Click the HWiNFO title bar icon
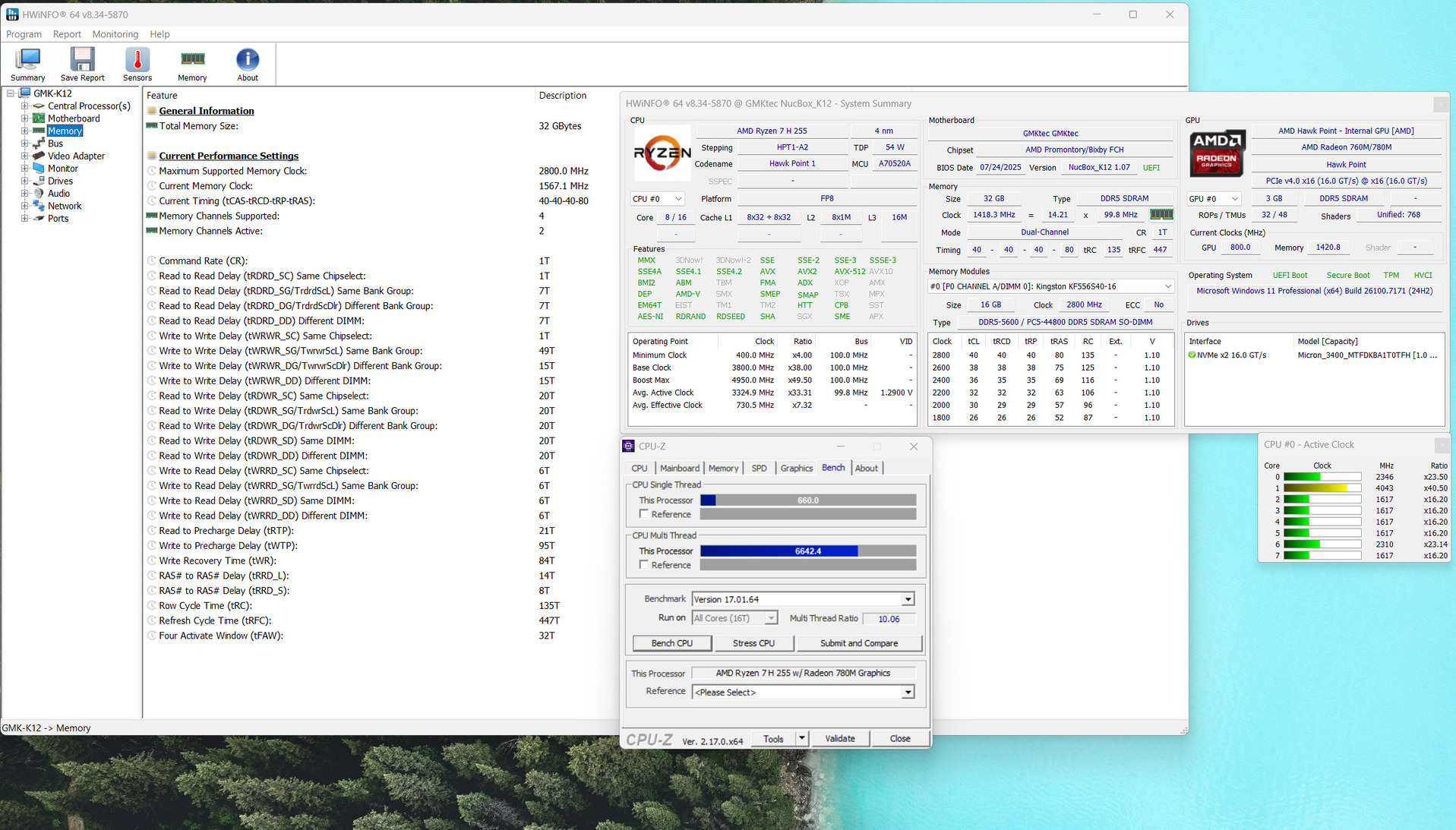Screen dimensions: 1456x830 [12, 14]
